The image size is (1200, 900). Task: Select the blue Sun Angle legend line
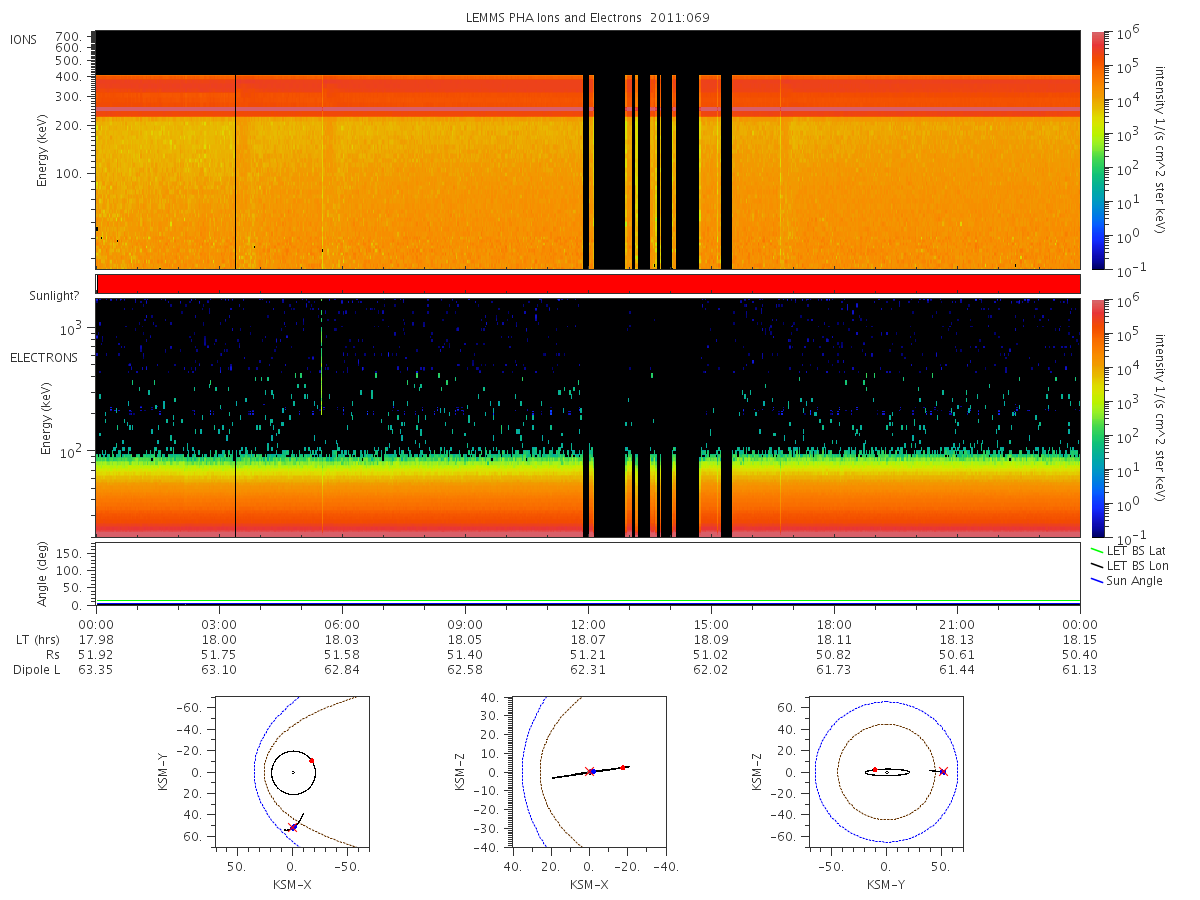pyautogui.click(x=1096, y=581)
